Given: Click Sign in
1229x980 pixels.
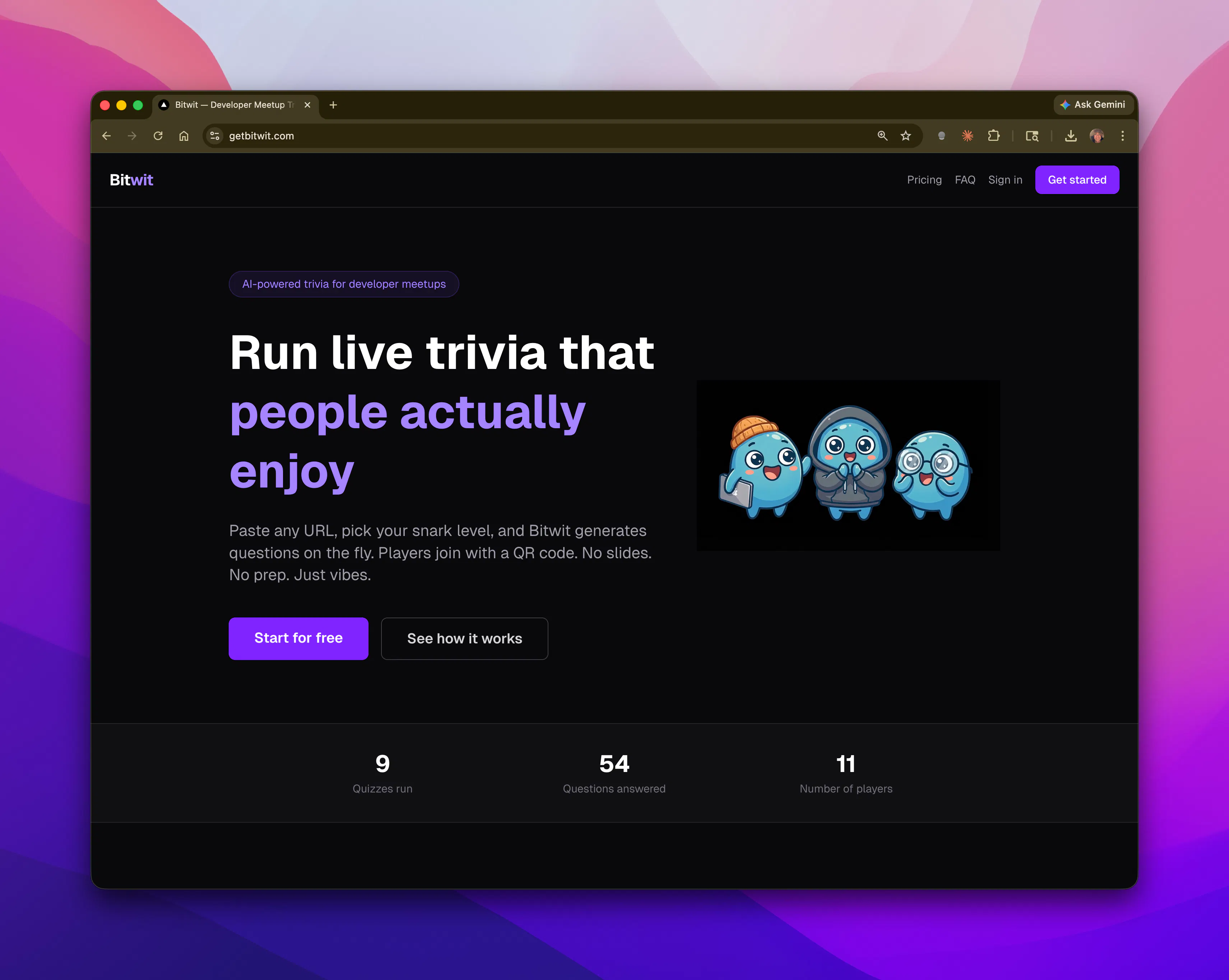Looking at the screenshot, I should pos(1005,180).
